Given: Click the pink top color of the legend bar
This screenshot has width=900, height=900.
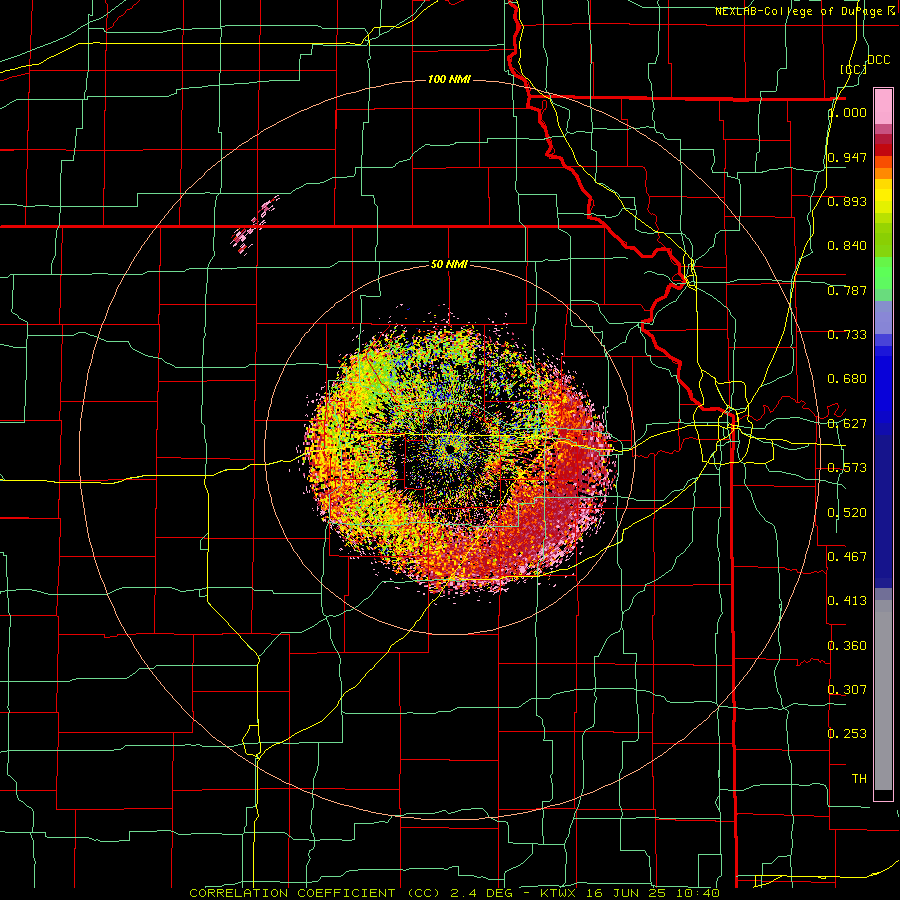Looking at the screenshot, I should pyautogui.click(x=883, y=107).
